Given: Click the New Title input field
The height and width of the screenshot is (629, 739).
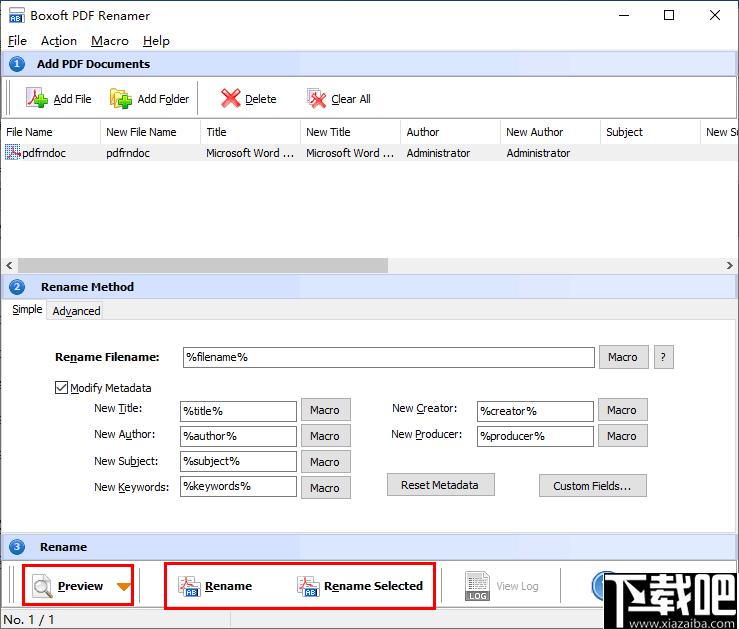Looking at the screenshot, I should pos(239,411).
